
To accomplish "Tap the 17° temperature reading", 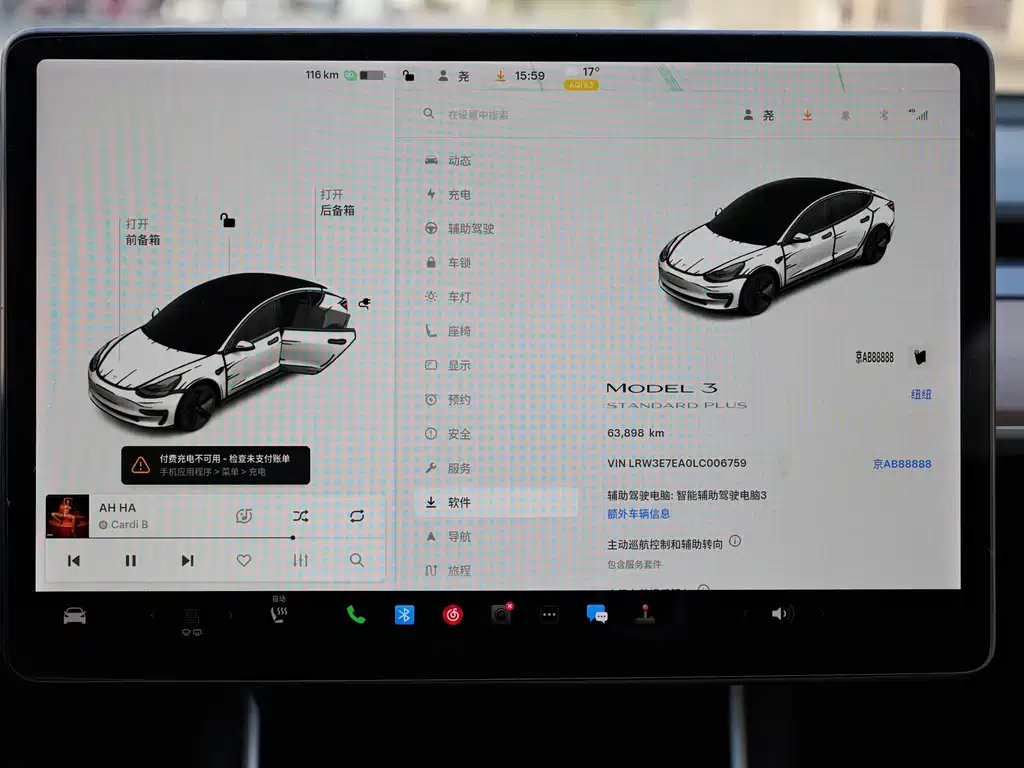I will 590,72.
